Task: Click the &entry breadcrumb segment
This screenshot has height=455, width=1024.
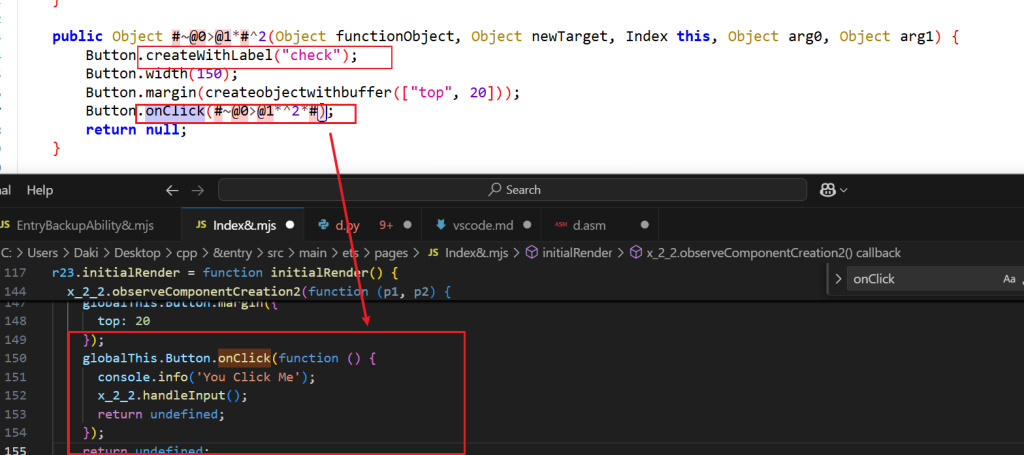Action: pos(234,253)
